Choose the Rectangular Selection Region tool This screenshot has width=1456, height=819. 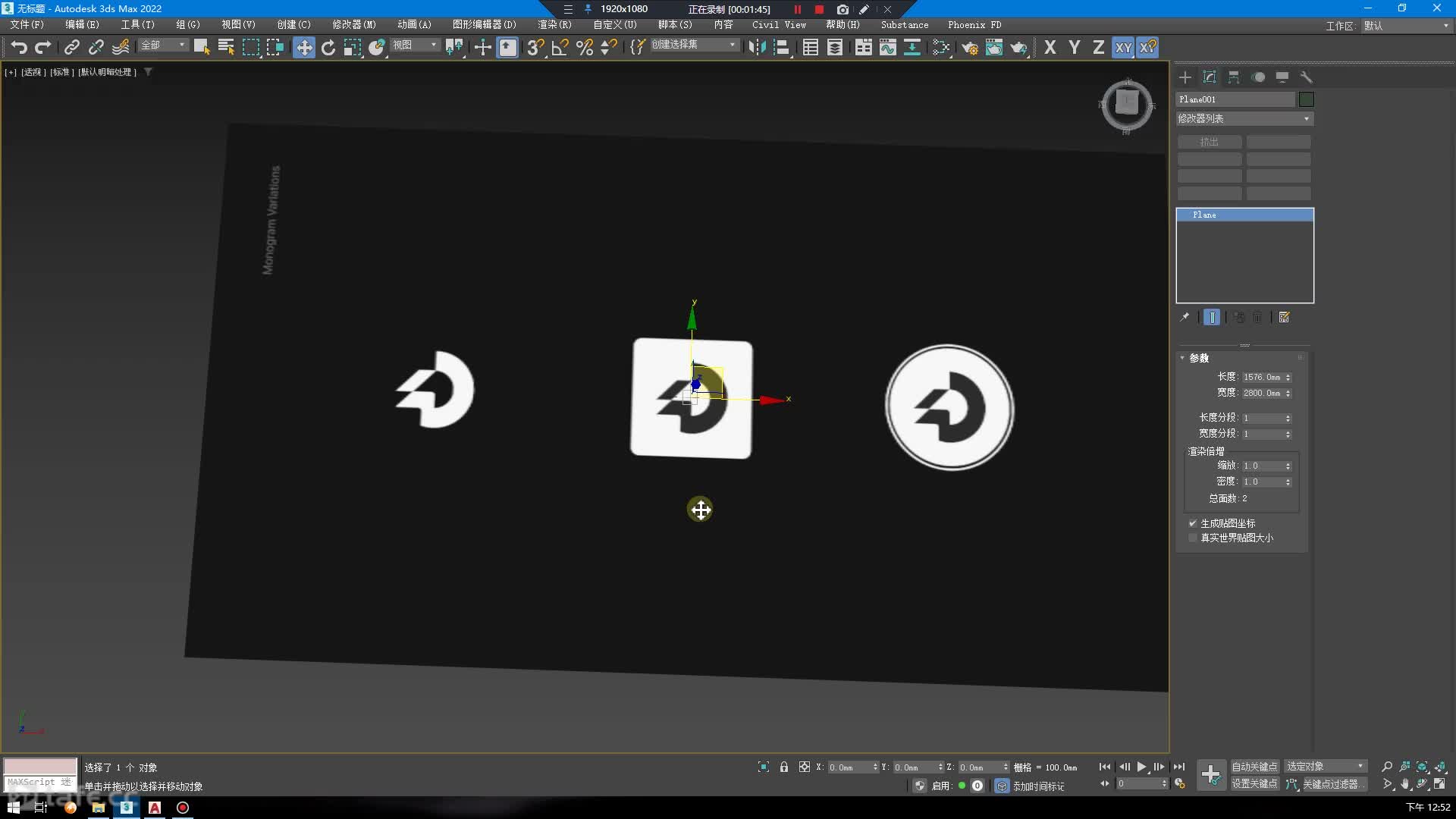pyautogui.click(x=250, y=47)
